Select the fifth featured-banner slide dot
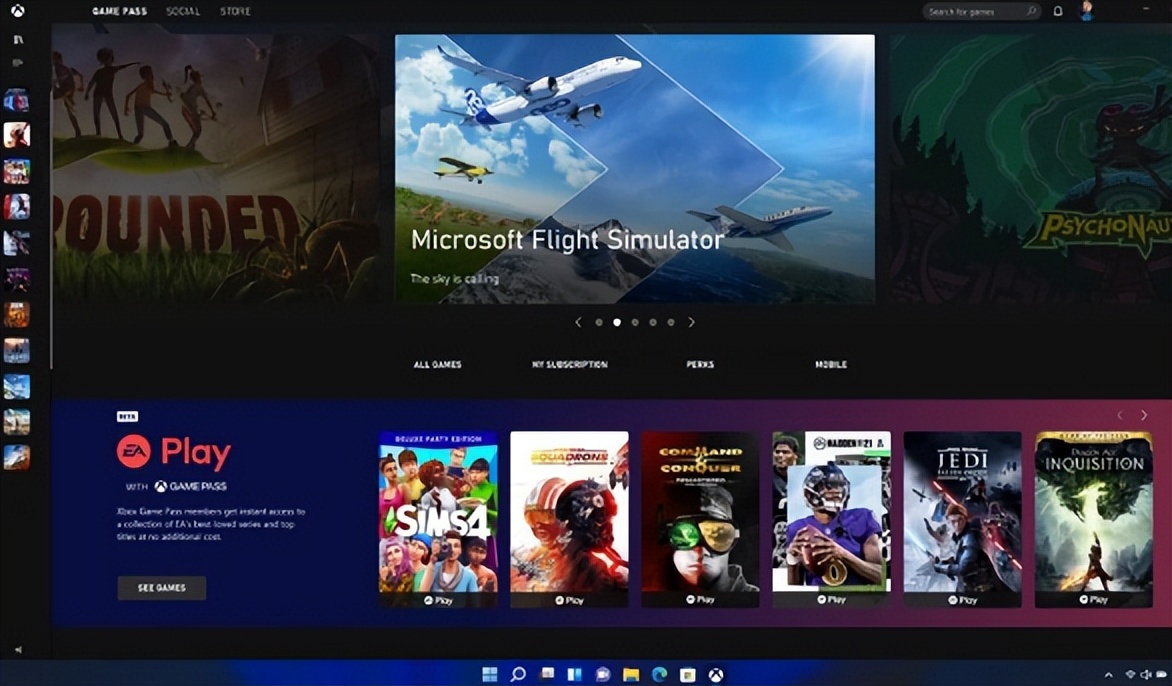1172x686 pixels. (x=670, y=322)
